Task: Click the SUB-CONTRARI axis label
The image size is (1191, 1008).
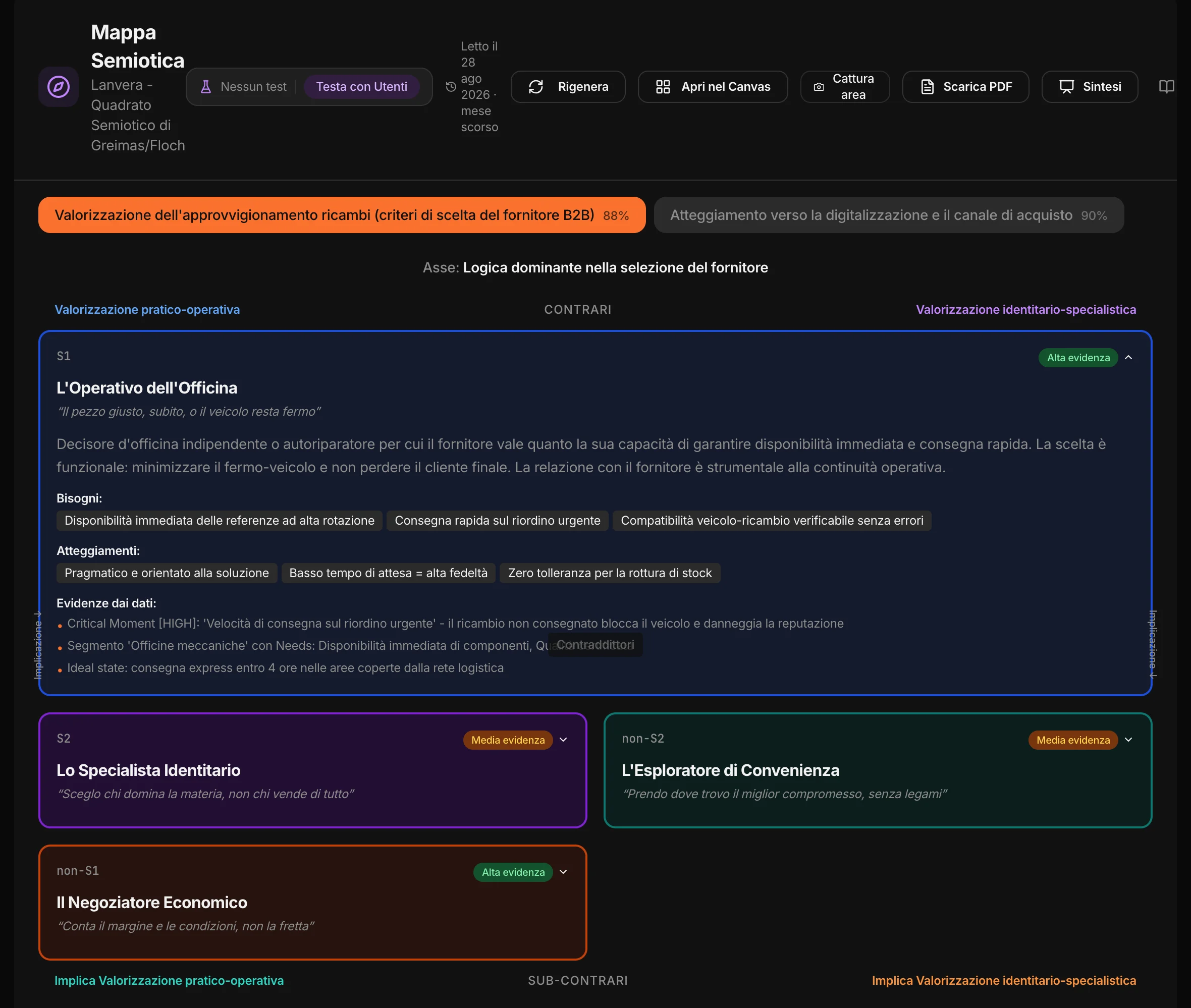Action: pyautogui.click(x=578, y=981)
